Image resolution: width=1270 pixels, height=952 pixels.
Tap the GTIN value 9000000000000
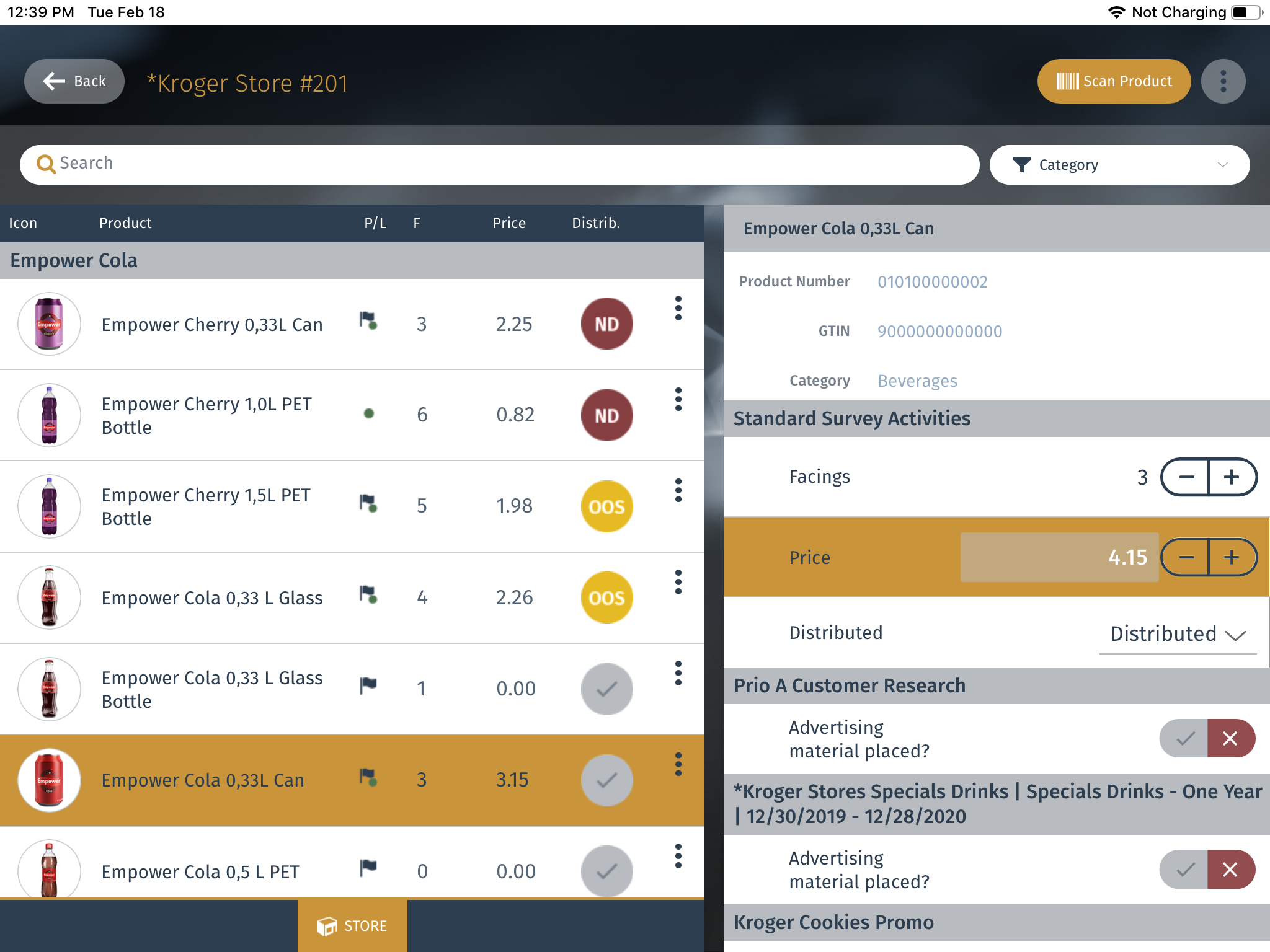[x=939, y=332]
